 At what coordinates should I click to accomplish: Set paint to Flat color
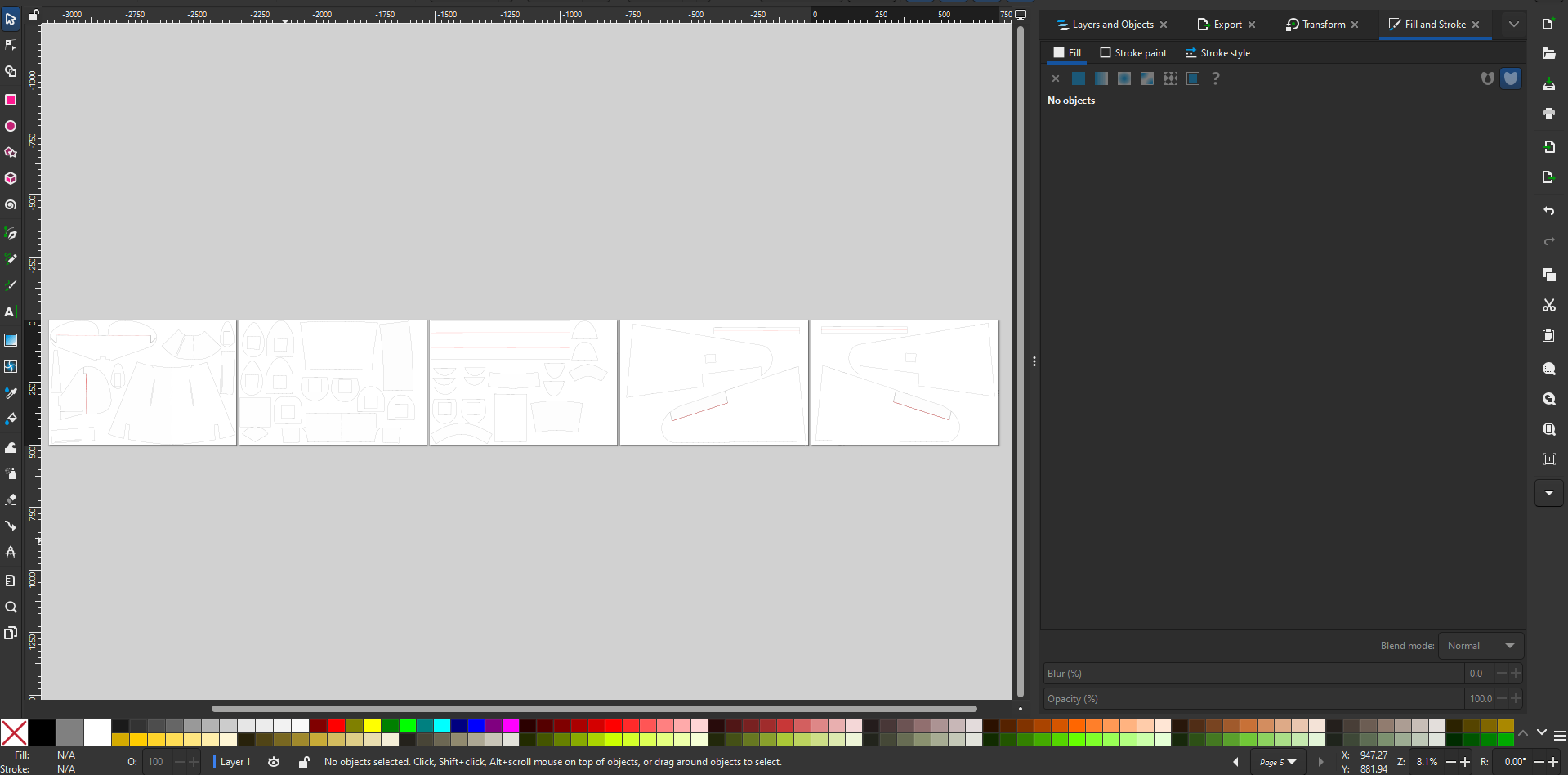tap(1079, 78)
